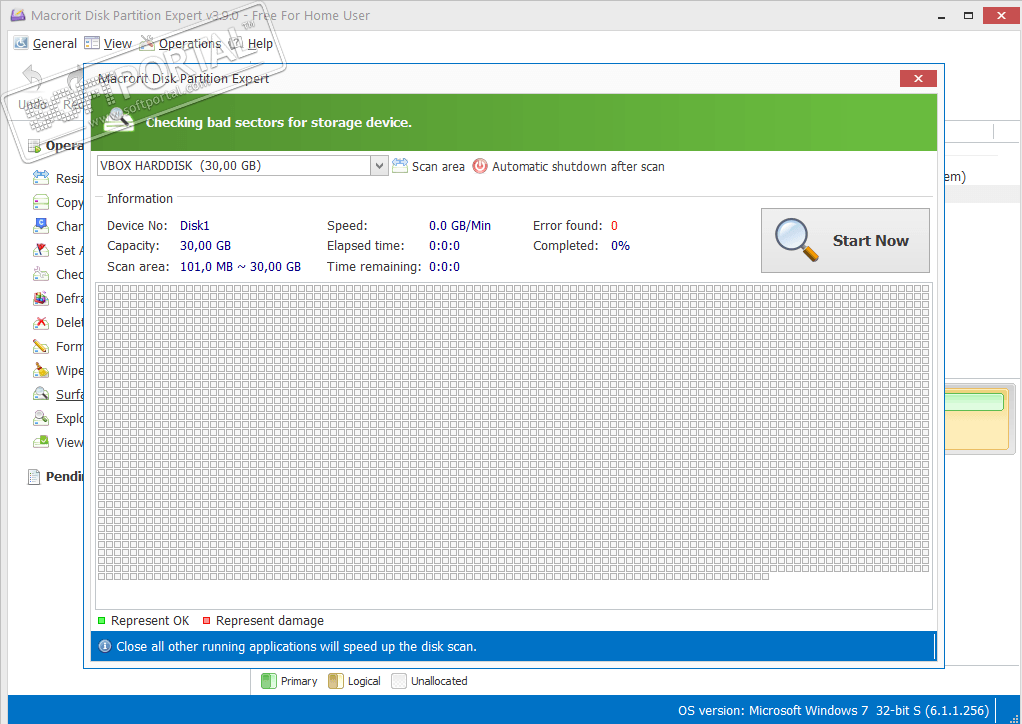Click the Explore icon in sidebar
Screen dimensions: 1022x724
40,418
